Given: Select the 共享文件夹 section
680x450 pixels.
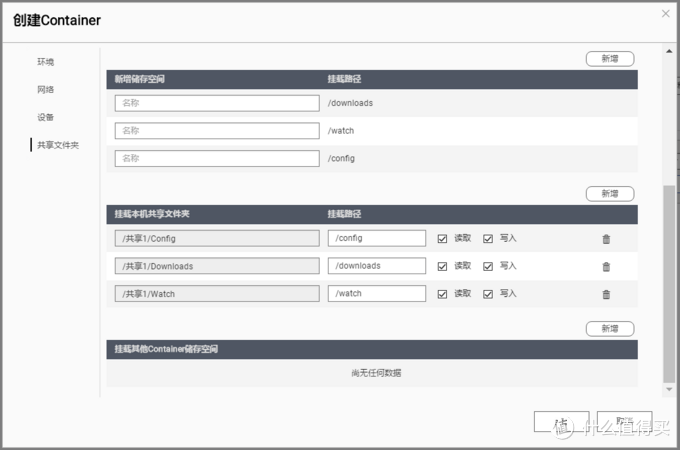Looking at the screenshot, I should click(x=58, y=145).
